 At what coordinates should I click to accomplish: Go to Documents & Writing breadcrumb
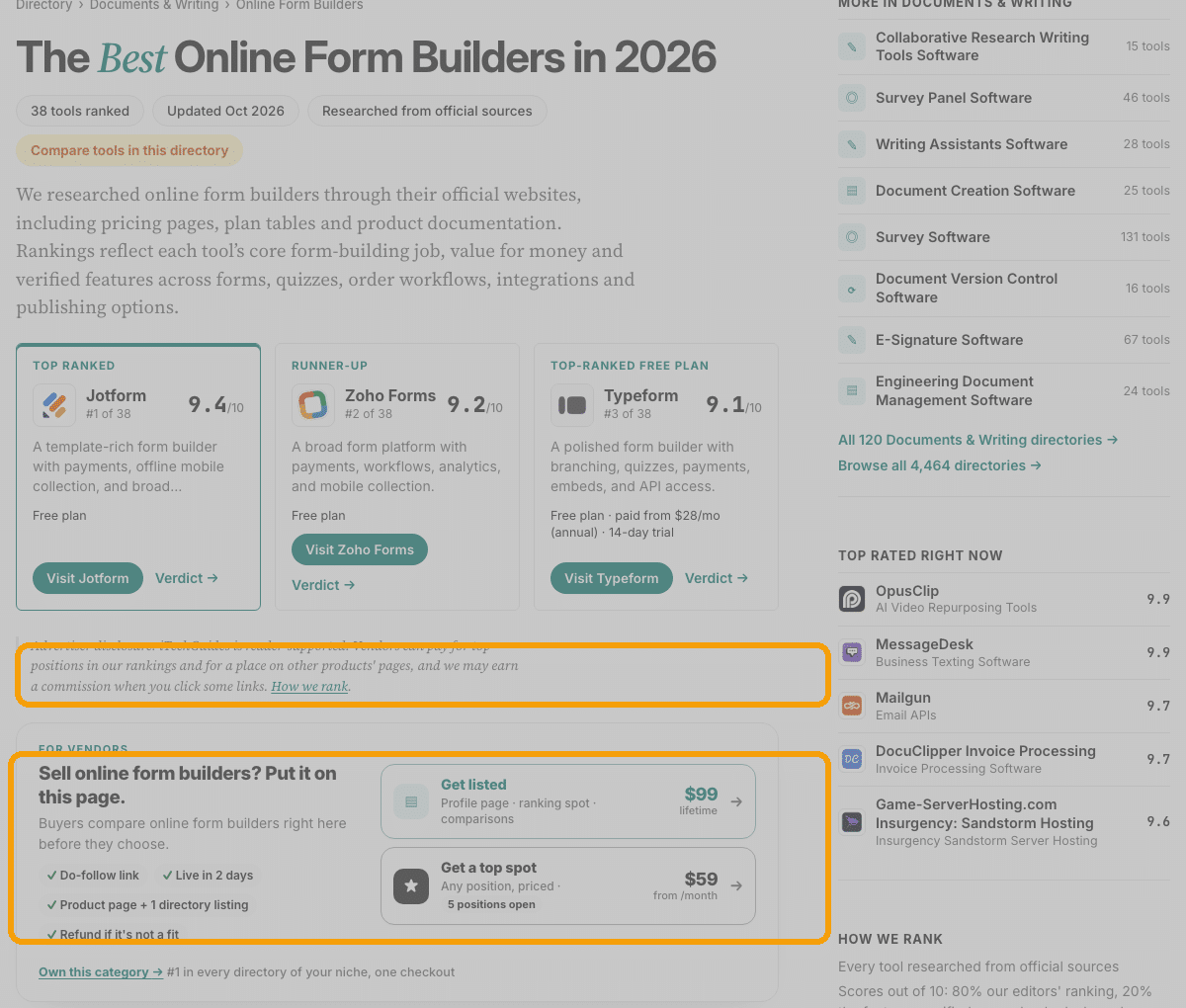coord(154,6)
